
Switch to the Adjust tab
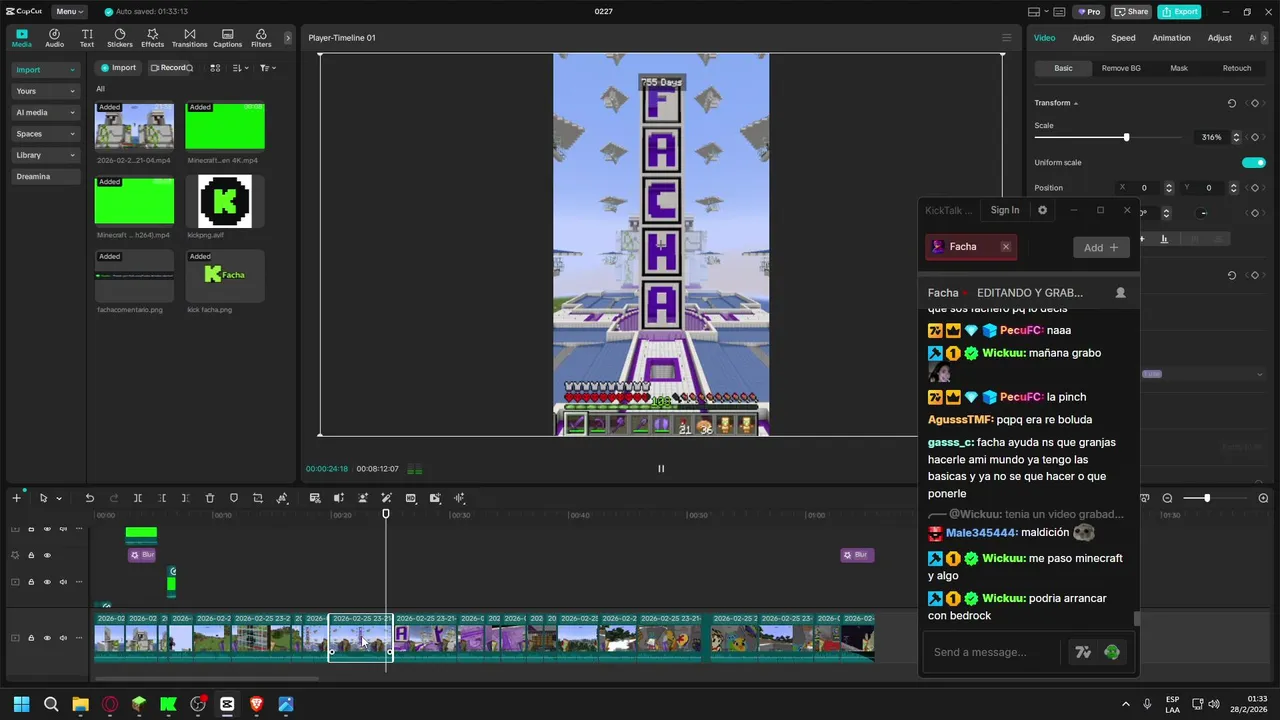point(1219,38)
